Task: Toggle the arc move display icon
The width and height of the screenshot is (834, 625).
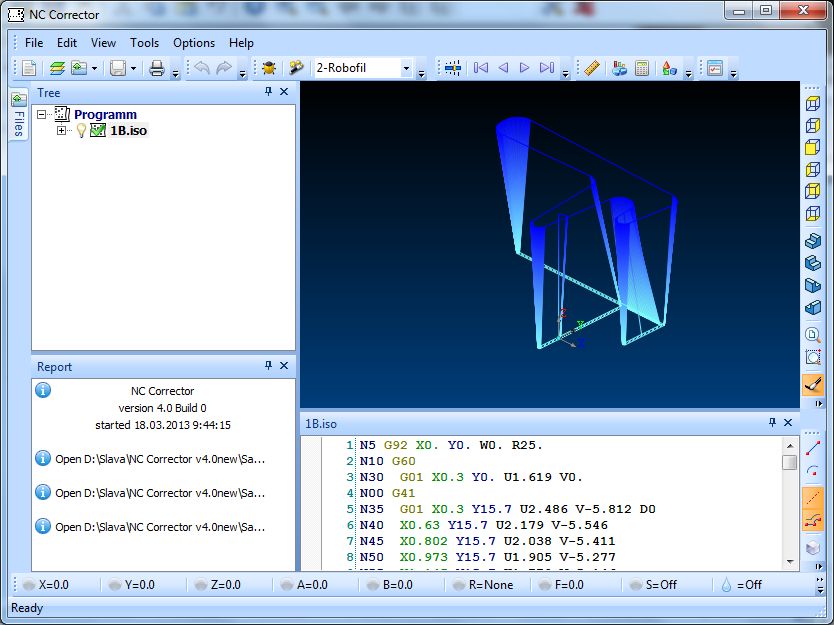Action: coord(812,471)
